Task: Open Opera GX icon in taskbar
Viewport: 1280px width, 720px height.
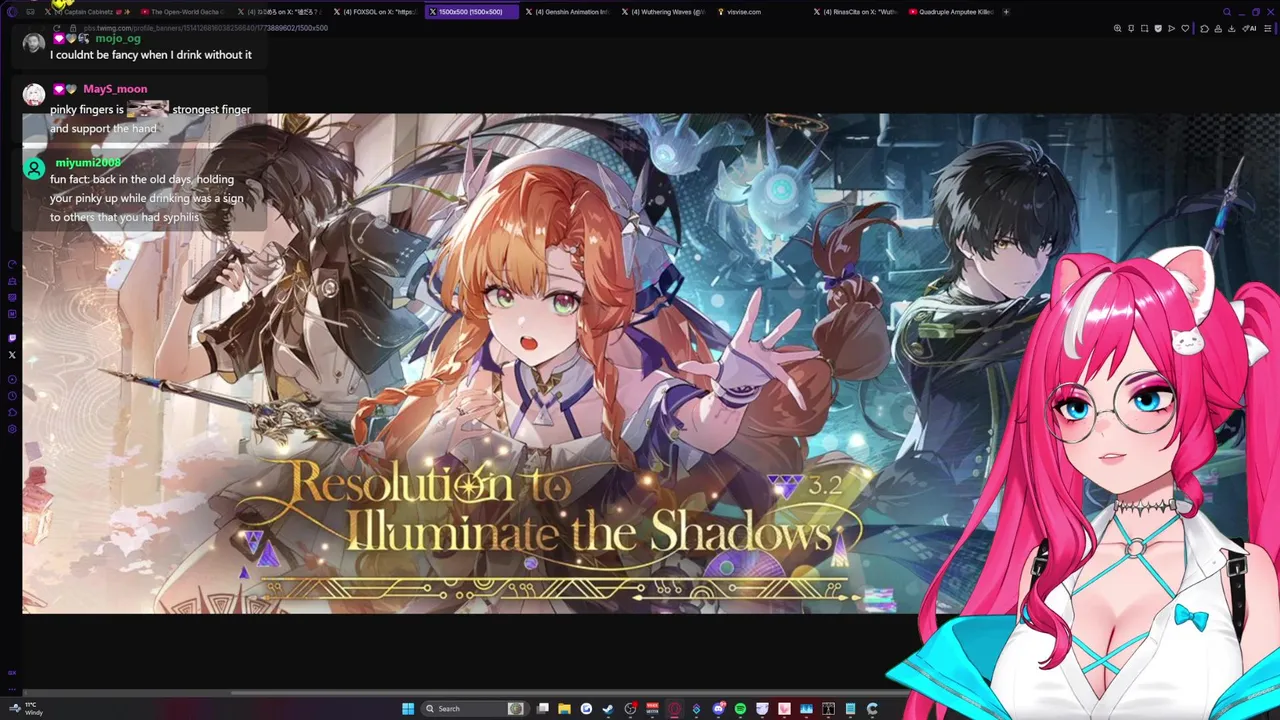Action: pos(673,709)
